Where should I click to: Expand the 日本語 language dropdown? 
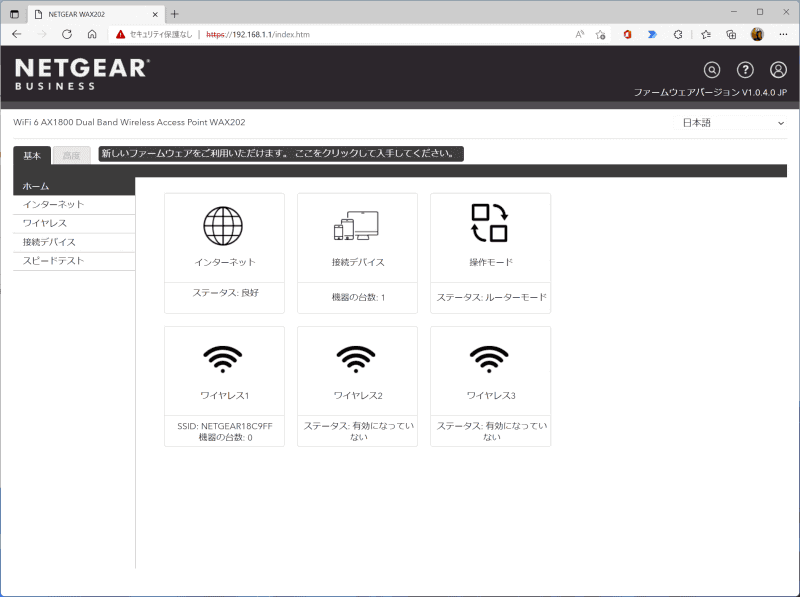pos(732,122)
